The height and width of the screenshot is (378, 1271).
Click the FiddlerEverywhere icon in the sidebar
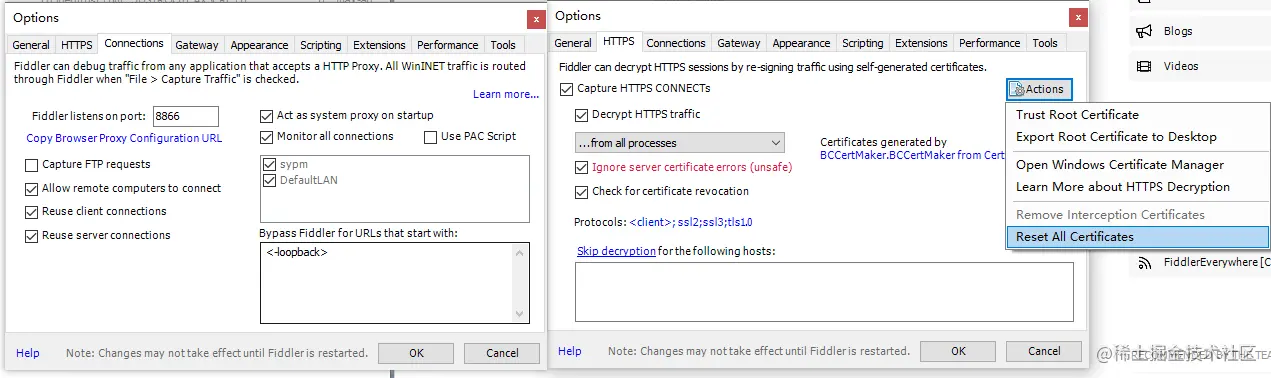[1144, 263]
